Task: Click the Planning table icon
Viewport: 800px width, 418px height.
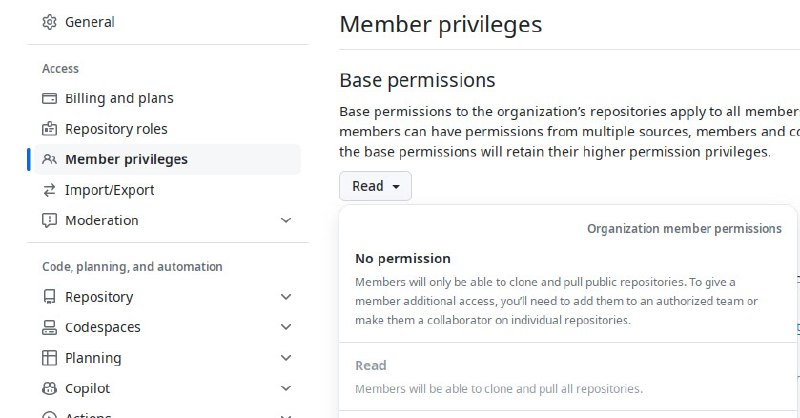Action: (x=49, y=358)
